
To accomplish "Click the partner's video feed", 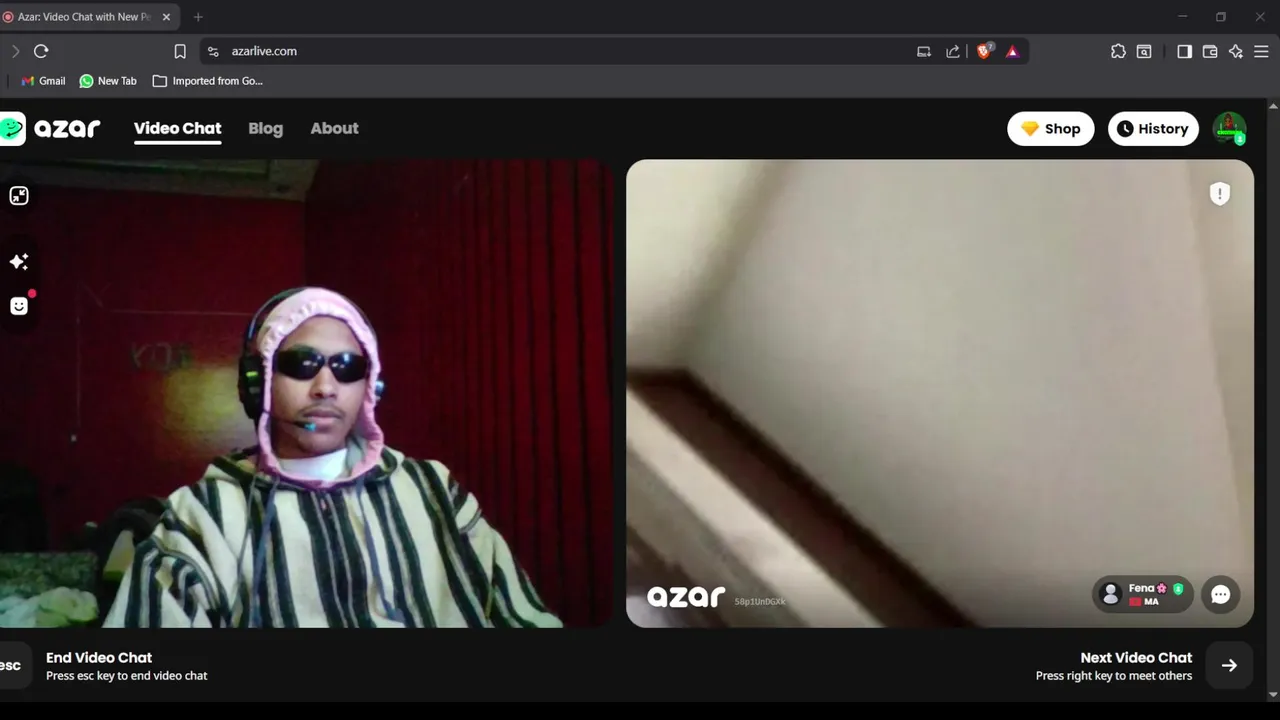I will point(939,394).
